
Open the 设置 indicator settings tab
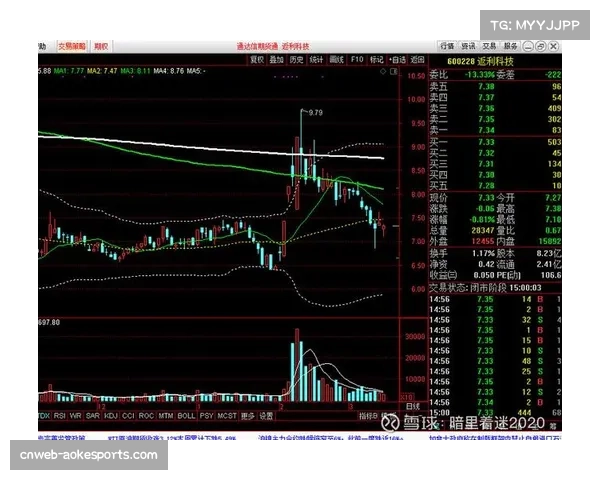[265, 415]
